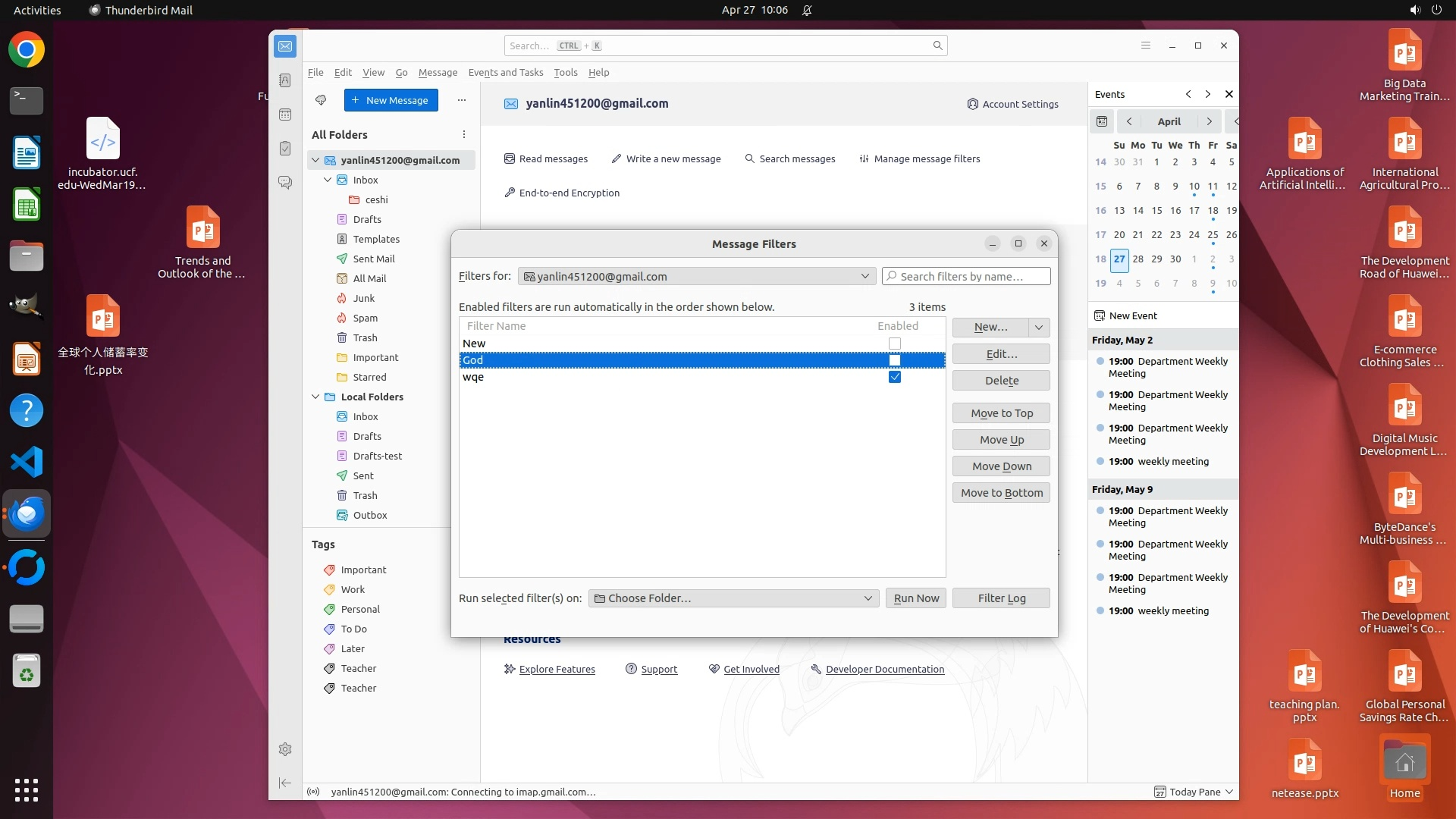Open the Tasks sidebar icon
This screenshot has height=819, width=1456.
tap(285, 149)
